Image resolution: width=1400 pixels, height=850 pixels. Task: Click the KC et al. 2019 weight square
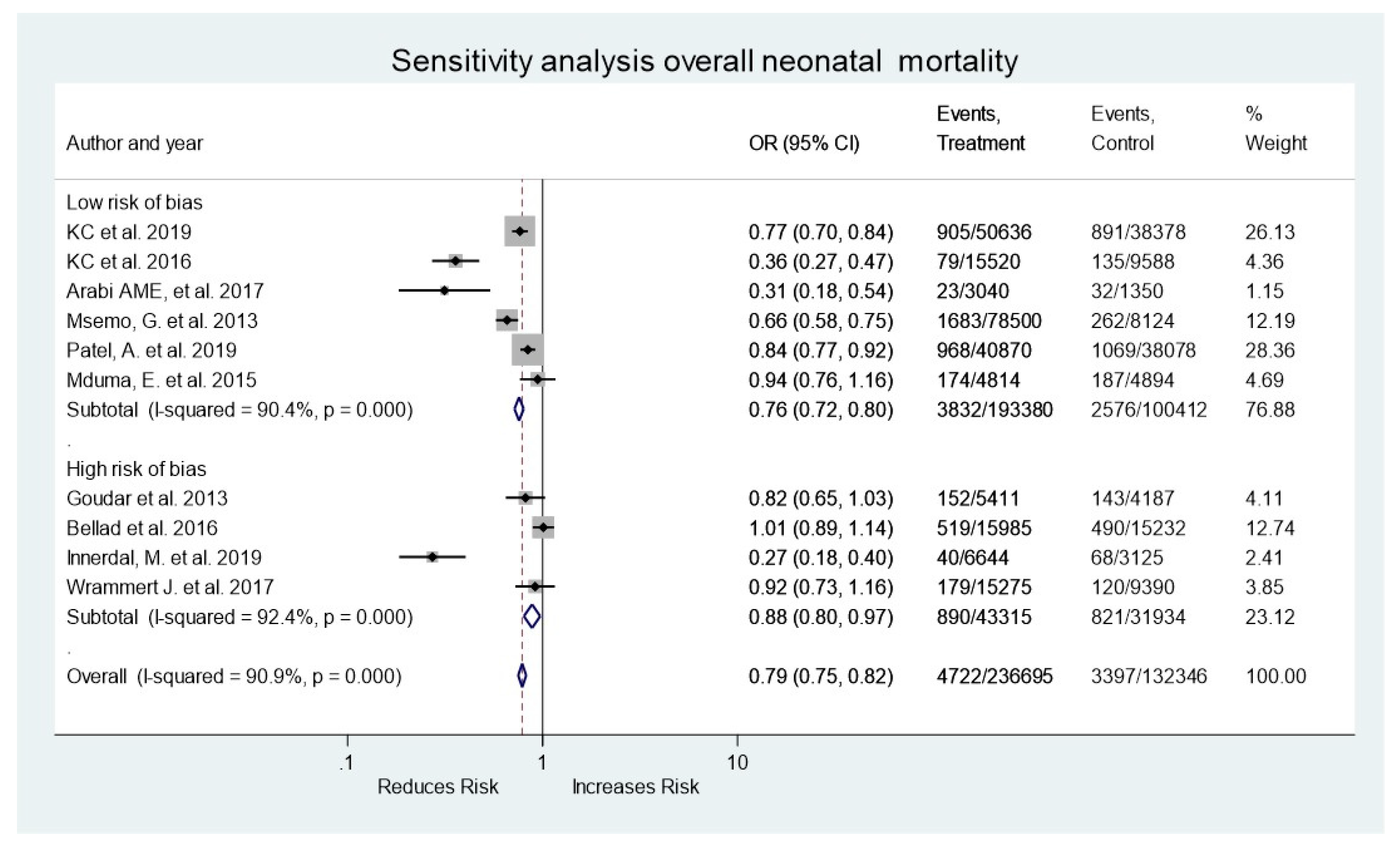click(x=520, y=231)
